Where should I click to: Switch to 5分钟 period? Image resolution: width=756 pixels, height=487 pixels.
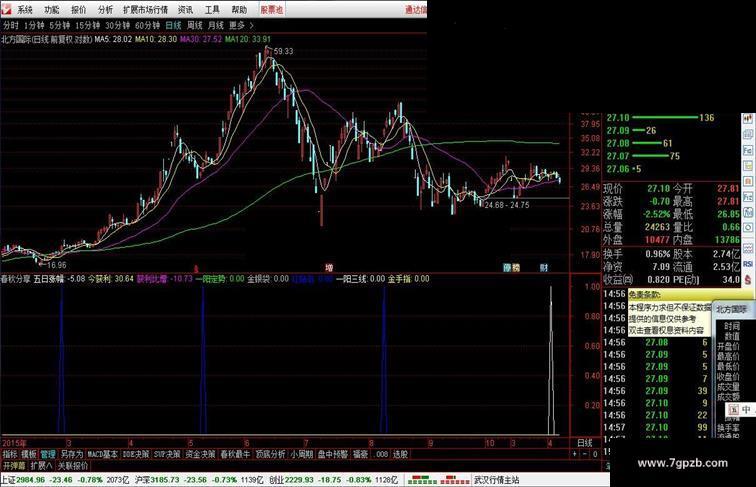60,25
